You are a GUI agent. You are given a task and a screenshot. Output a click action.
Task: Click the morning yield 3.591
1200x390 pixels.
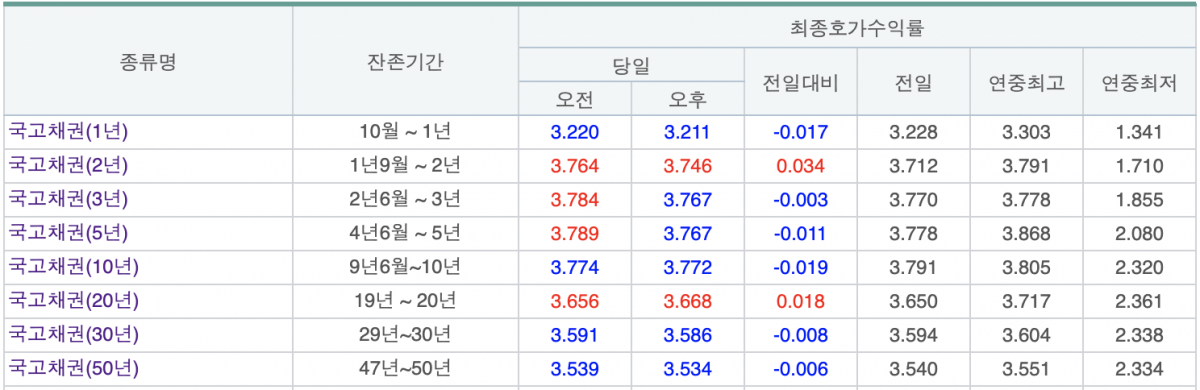click(x=574, y=334)
